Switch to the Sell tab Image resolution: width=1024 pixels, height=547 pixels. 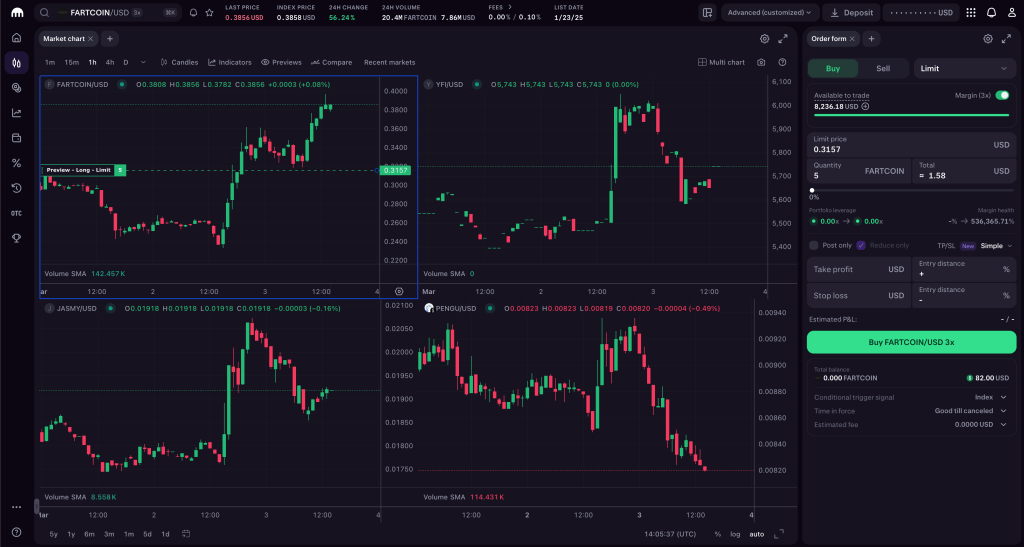click(883, 68)
